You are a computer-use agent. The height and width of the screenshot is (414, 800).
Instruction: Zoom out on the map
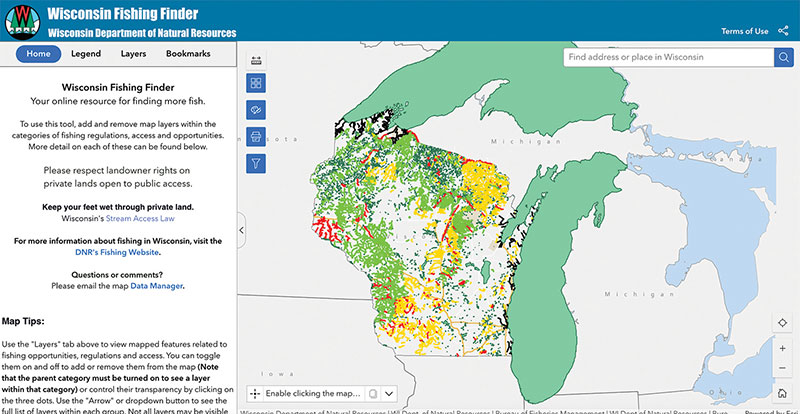click(x=782, y=368)
